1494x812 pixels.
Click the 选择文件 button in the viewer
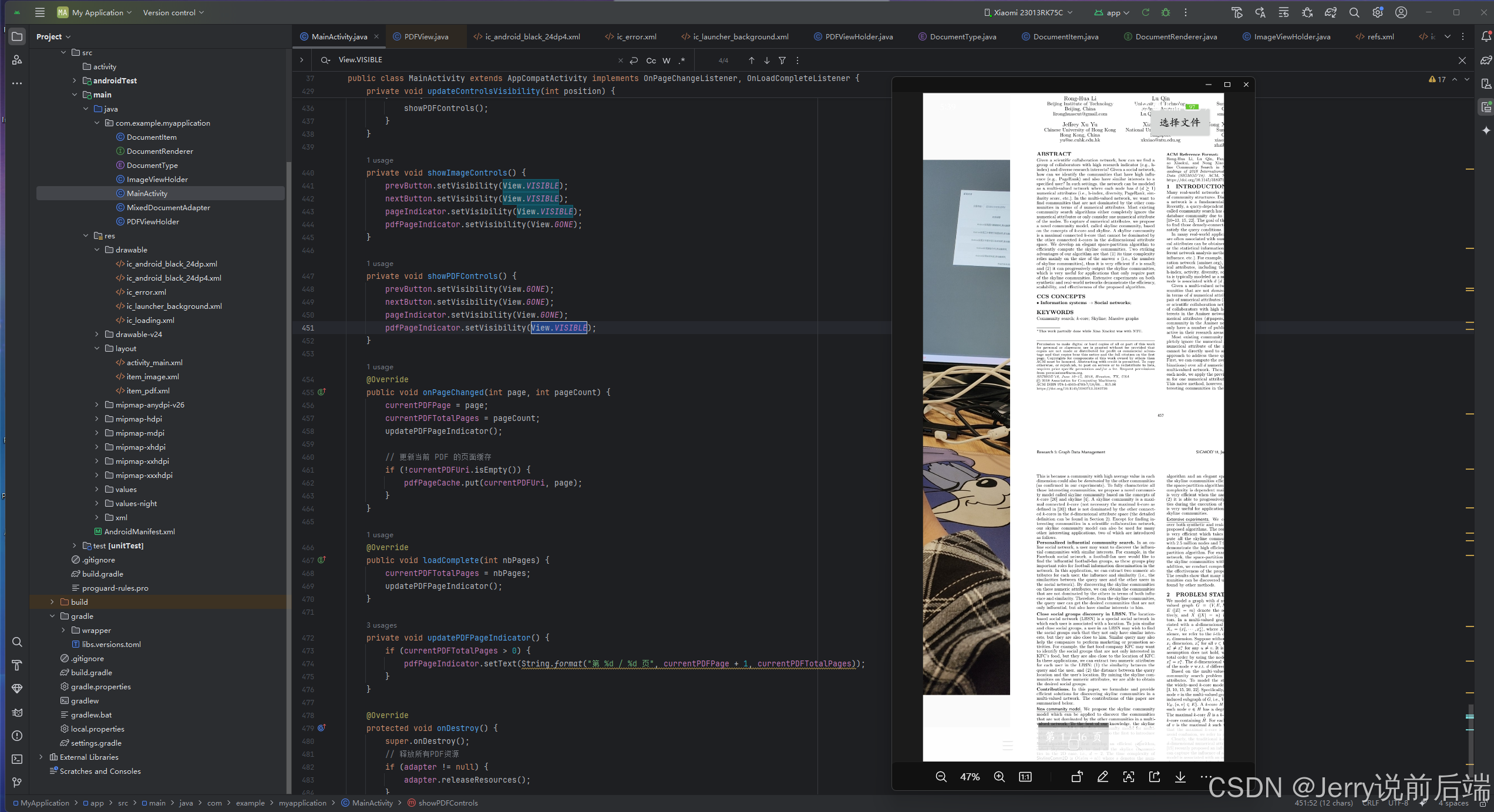click(1179, 123)
